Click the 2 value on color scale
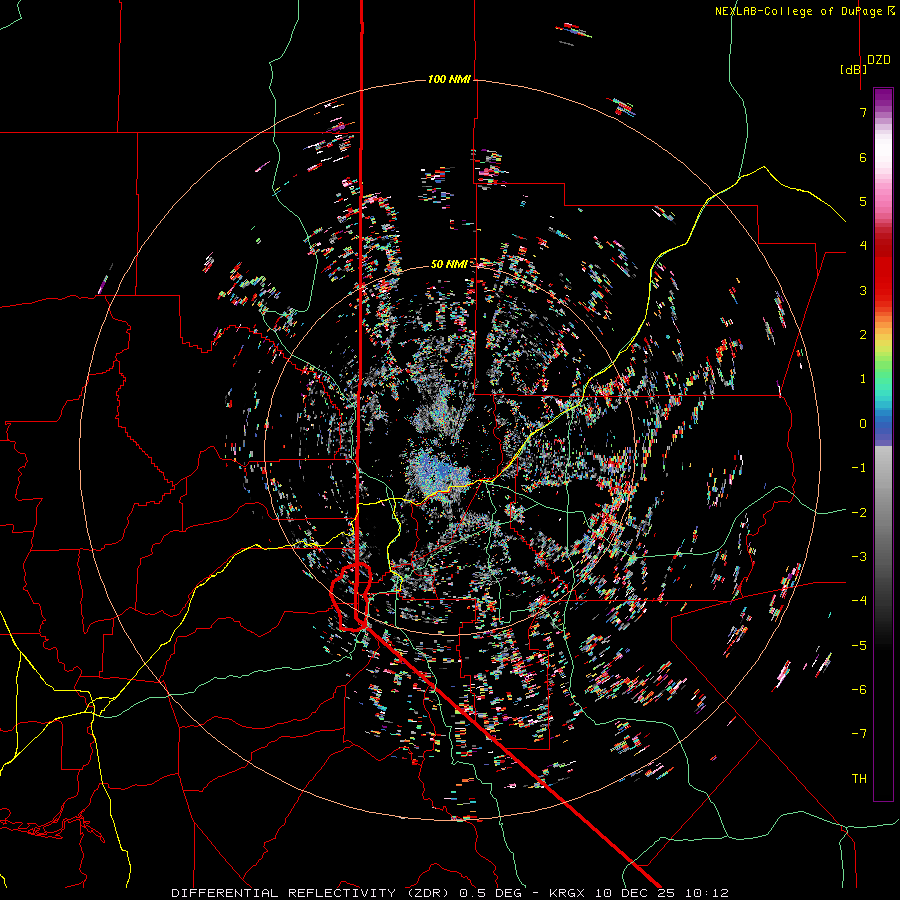 (863, 335)
